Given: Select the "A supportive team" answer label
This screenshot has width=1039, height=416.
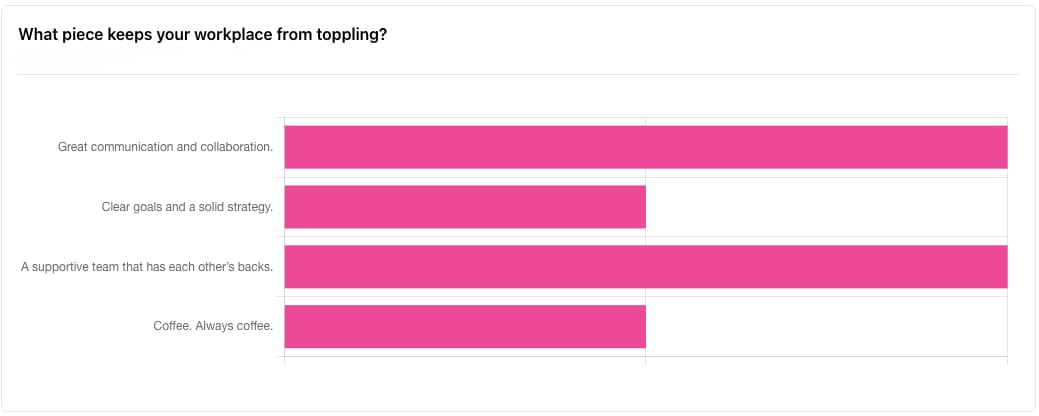Looking at the screenshot, I should pos(146,267).
